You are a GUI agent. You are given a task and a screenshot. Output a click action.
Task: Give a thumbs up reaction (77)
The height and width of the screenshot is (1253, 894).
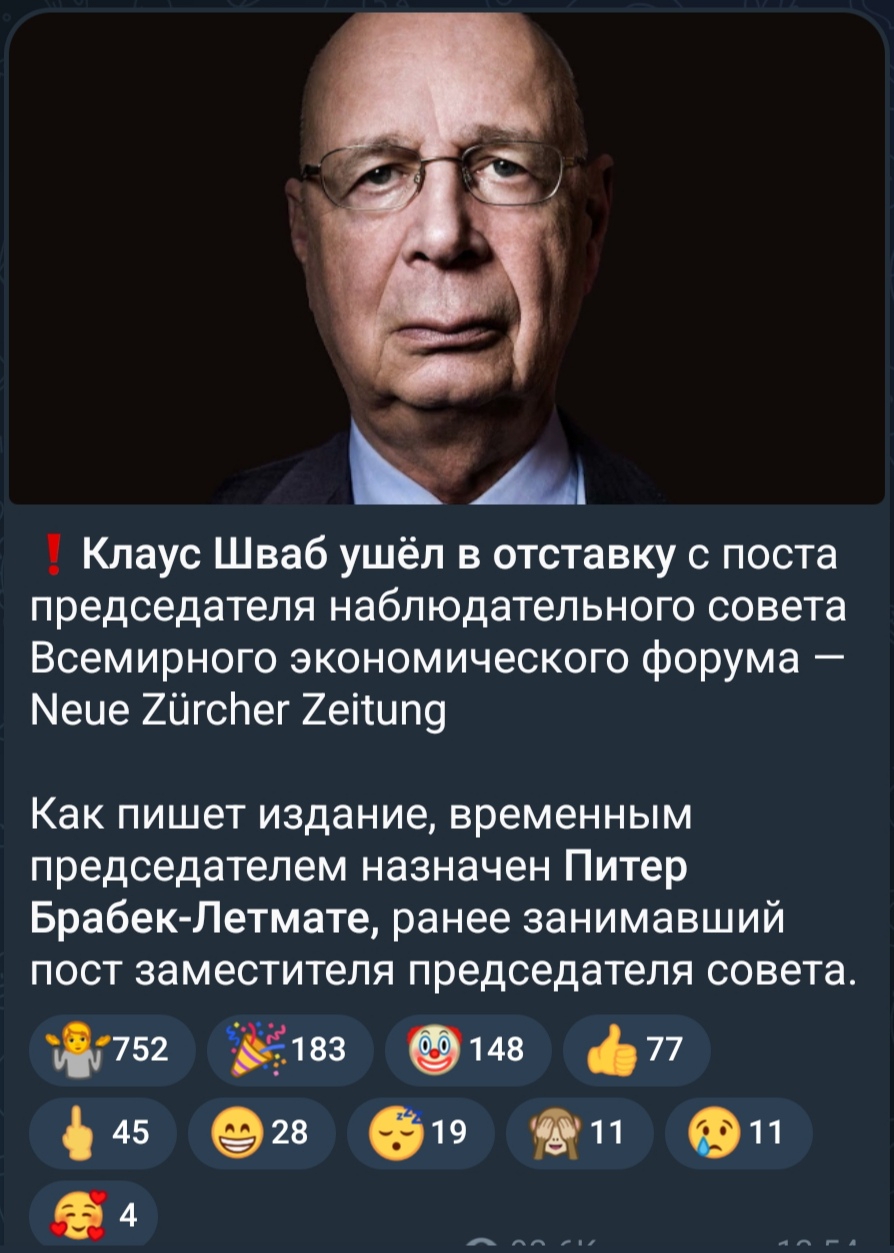click(638, 1049)
